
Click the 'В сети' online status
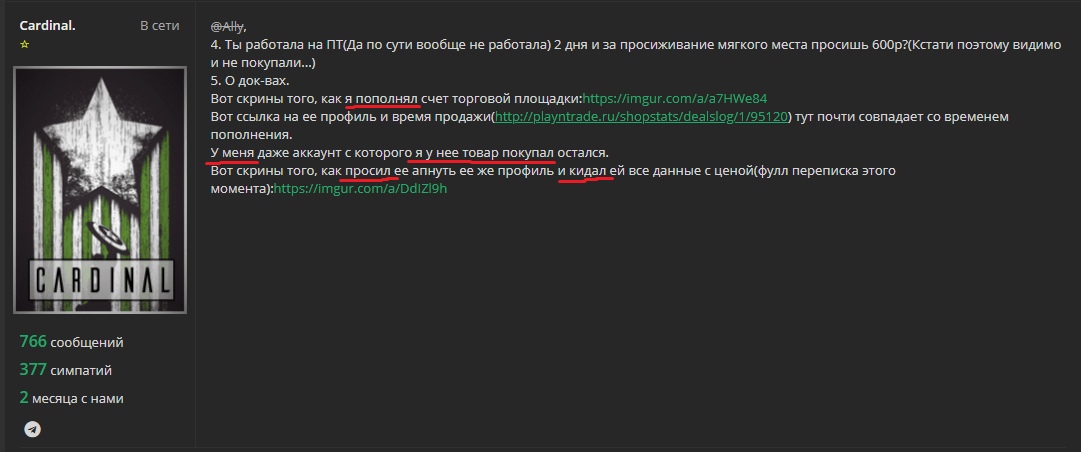coord(159,25)
